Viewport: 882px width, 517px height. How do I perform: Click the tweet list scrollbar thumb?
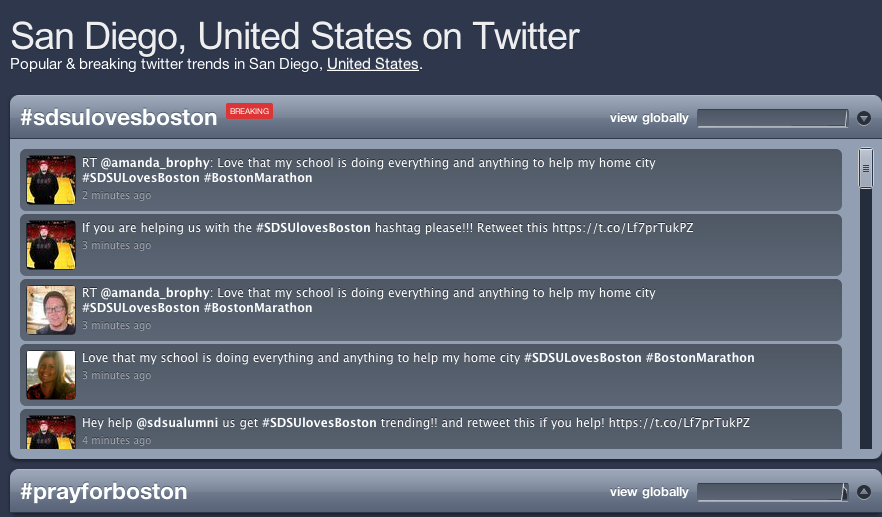(x=866, y=168)
